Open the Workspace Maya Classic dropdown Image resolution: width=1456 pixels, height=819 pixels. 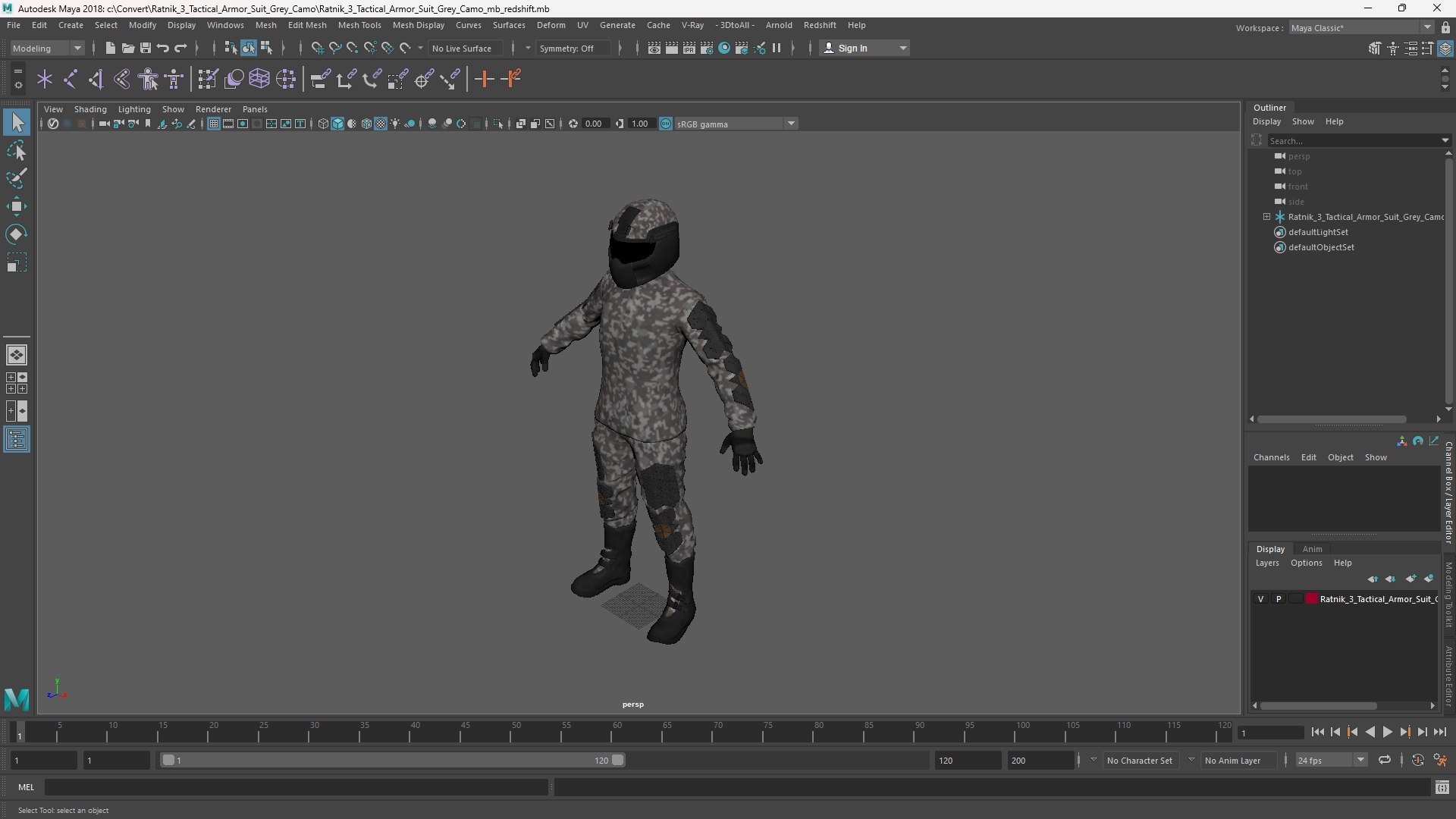1361,27
